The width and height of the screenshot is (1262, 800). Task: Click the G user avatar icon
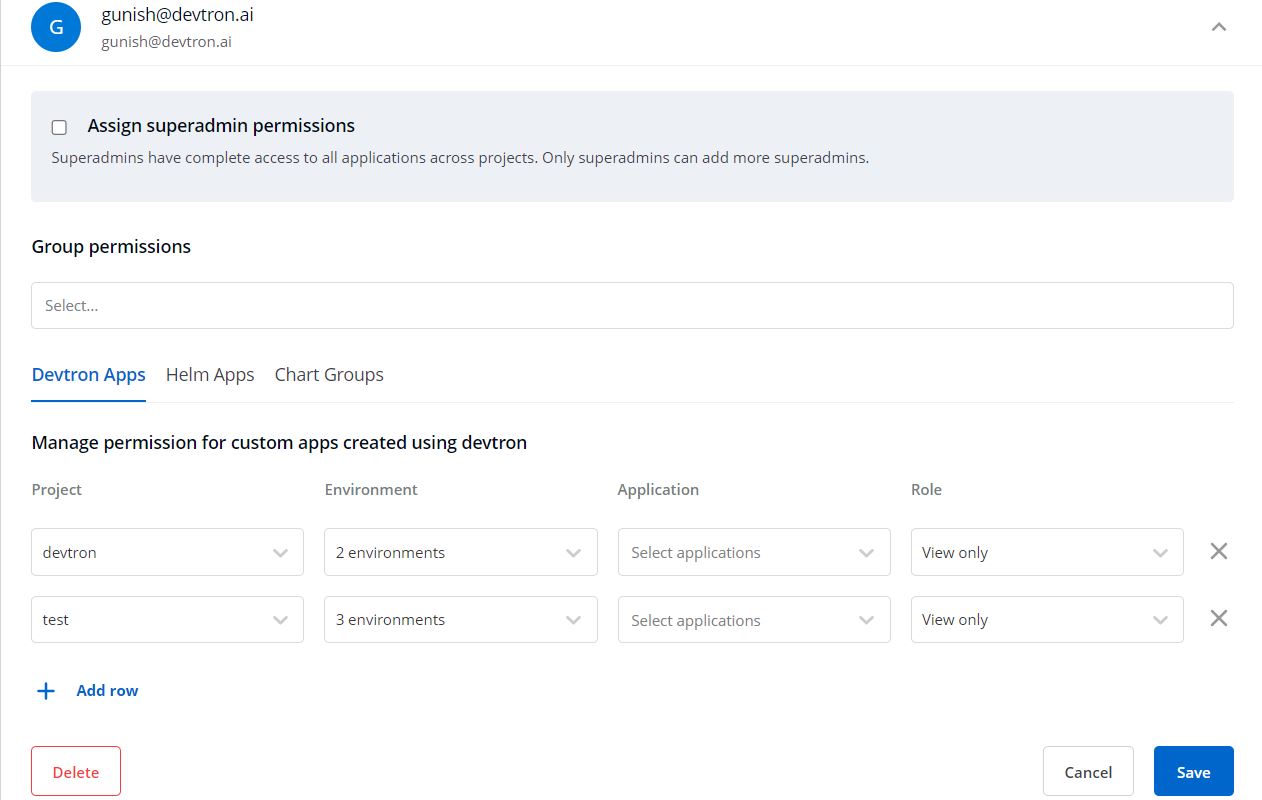56,27
